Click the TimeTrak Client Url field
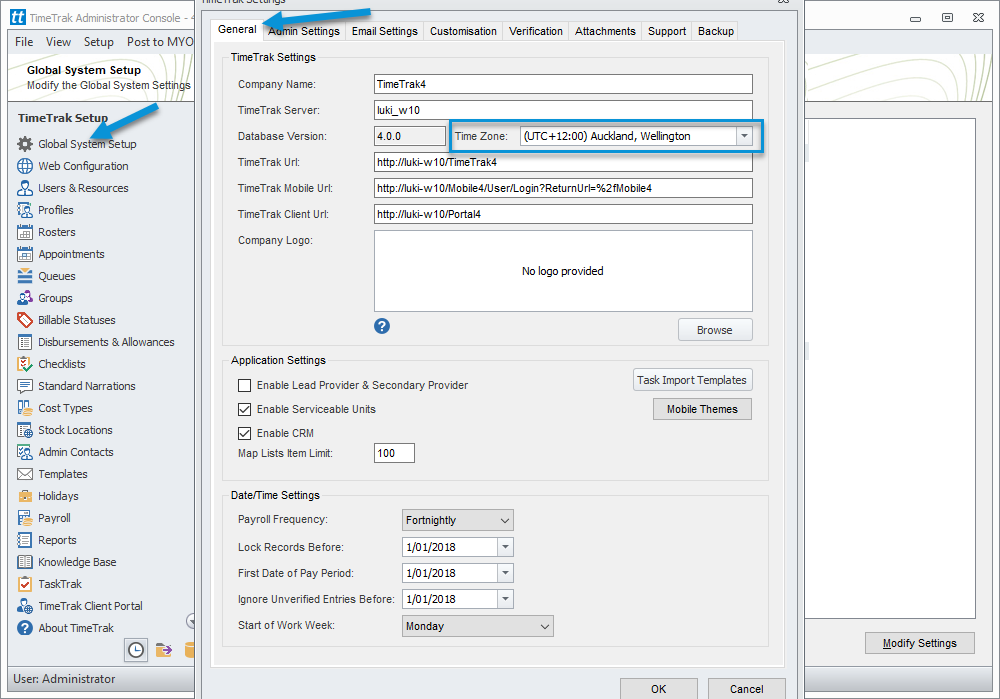The width and height of the screenshot is (1000, 699). (x=563, y=214)
